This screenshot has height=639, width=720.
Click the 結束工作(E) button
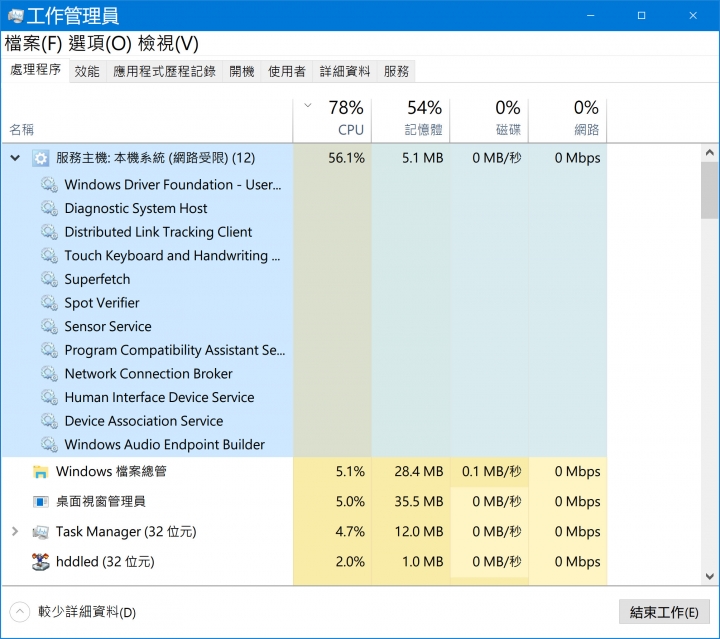(664, 612)
